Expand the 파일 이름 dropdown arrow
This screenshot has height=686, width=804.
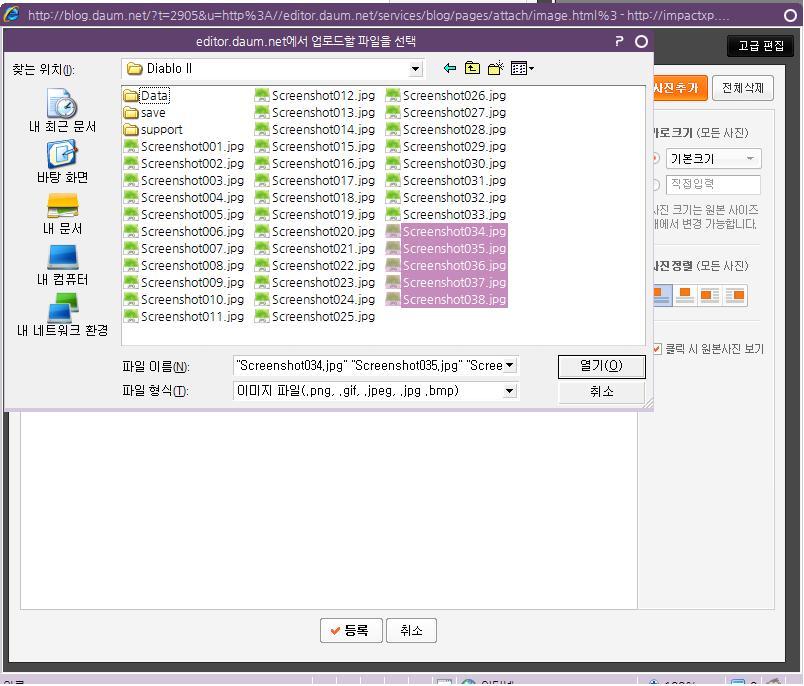coord(510,366)
